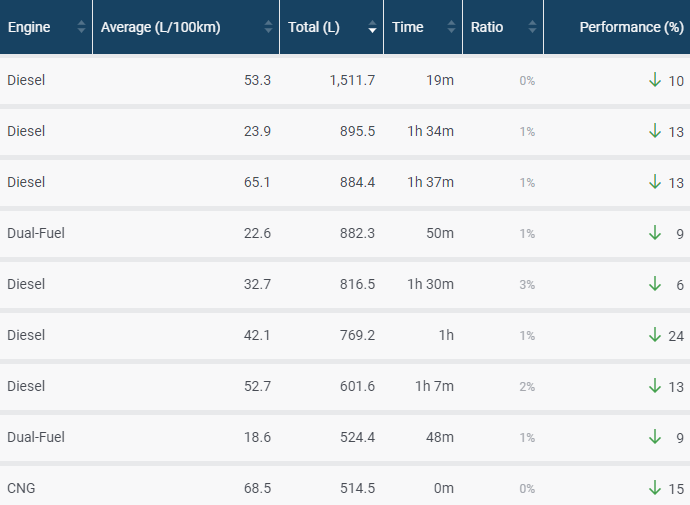Sort by Average (L/100km) column header
This screenshot has width=690, height=505.
click(x=186, y=27)
